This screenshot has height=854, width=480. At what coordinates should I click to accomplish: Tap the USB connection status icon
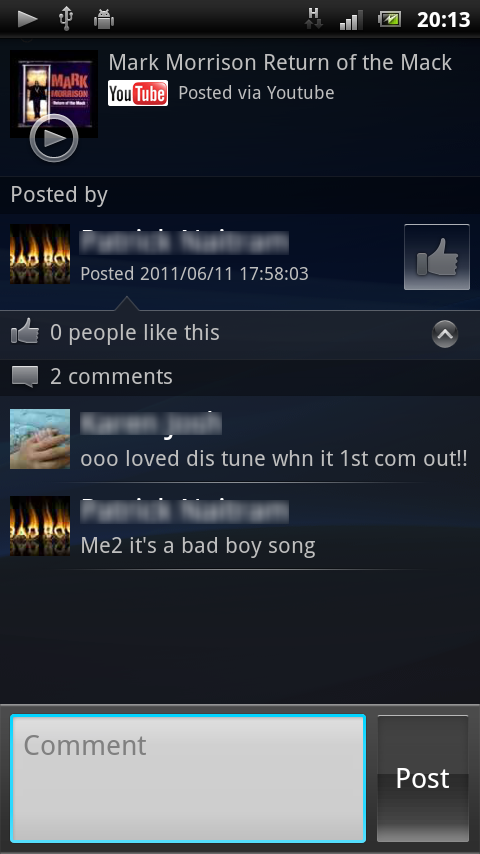coord(65,20)
